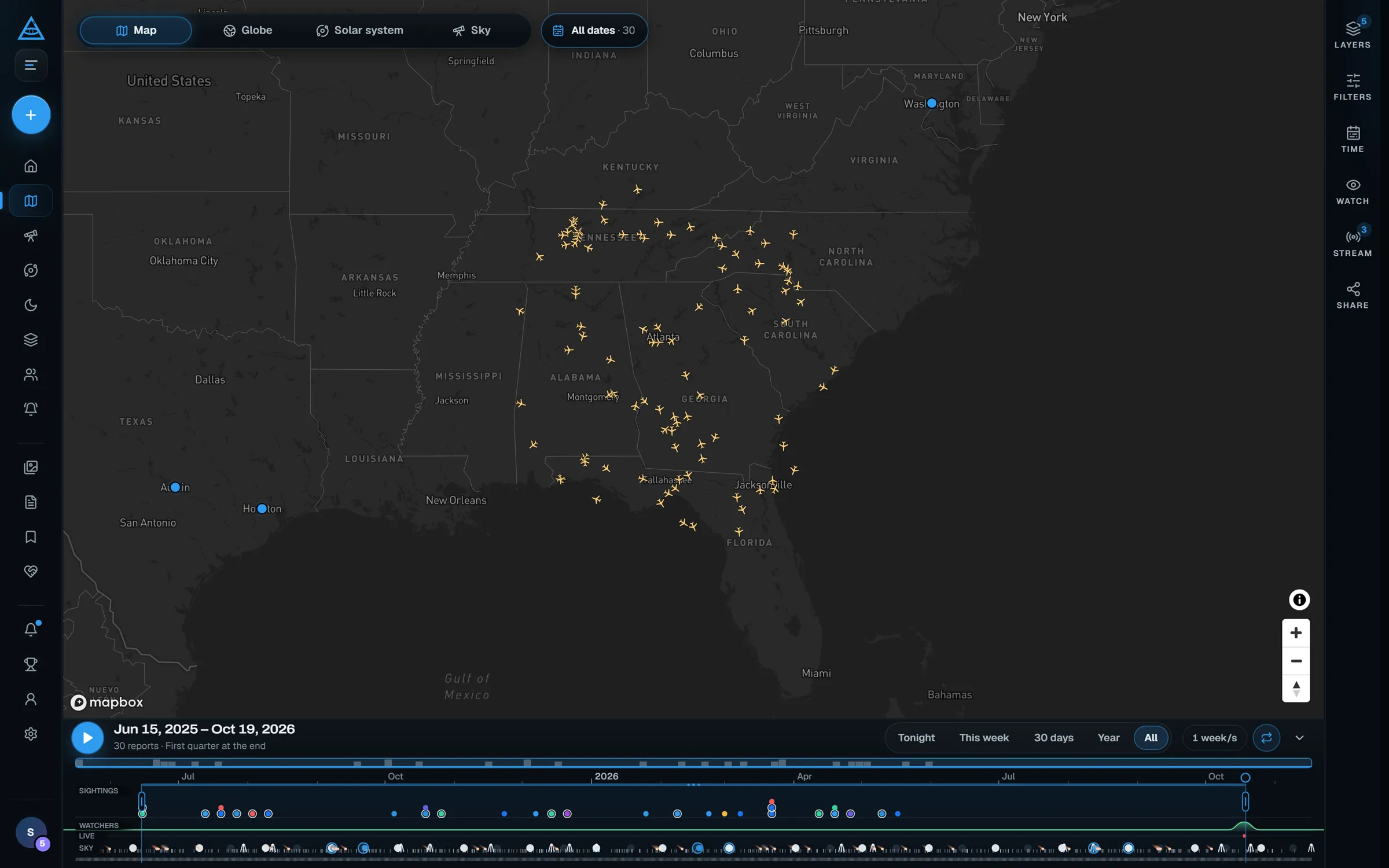Play the timeline animation
Image resolution: width=1389 pixels, height=868 pixels.
(x=87, y=738)
